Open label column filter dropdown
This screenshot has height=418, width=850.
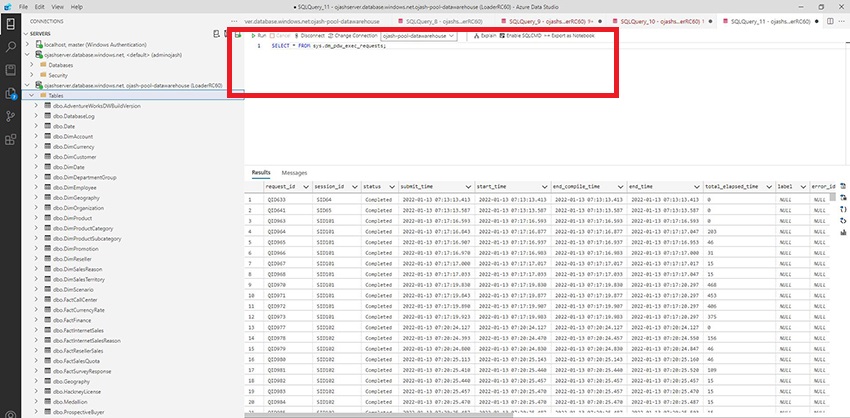click(802, 187)
